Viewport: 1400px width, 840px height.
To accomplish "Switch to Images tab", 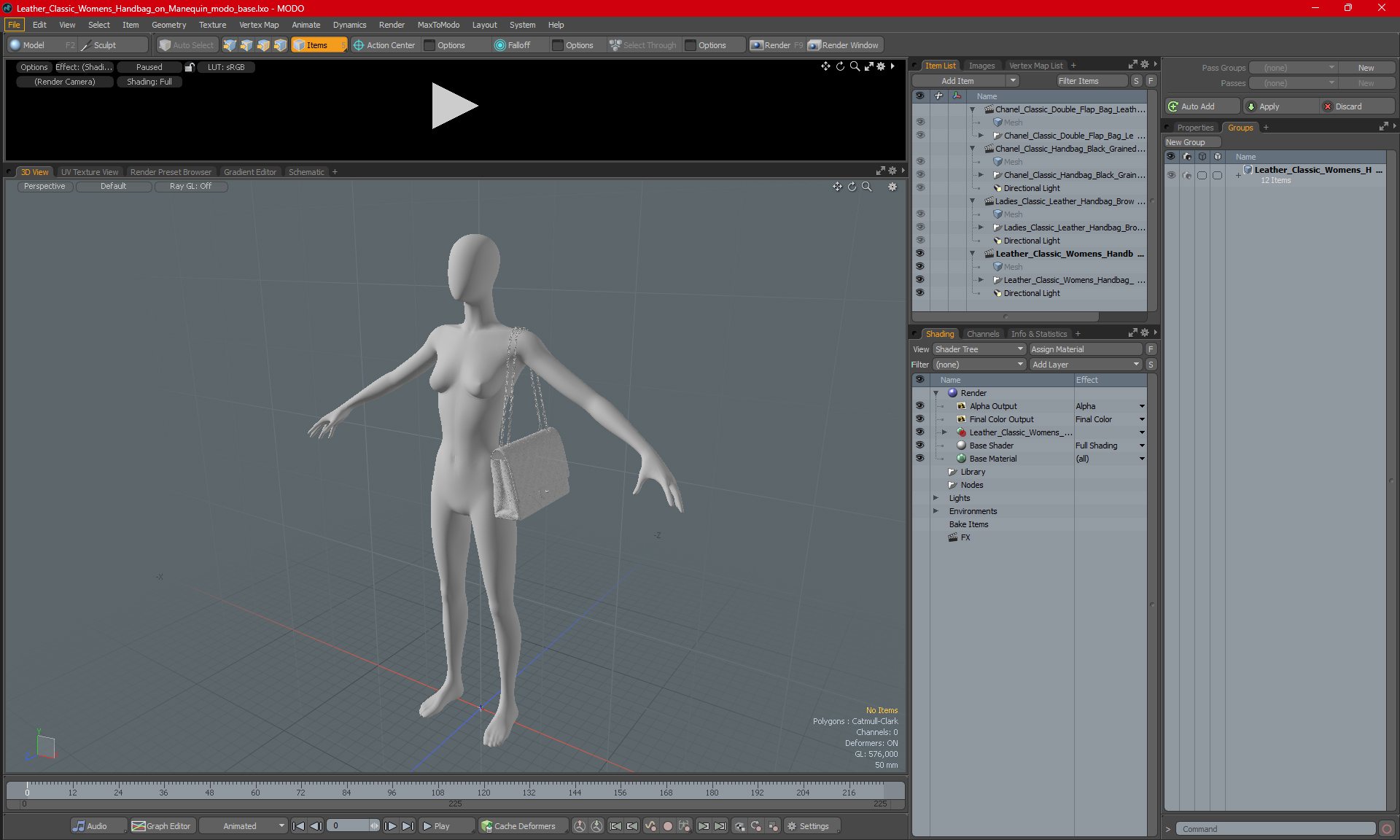I will [981, 66].
